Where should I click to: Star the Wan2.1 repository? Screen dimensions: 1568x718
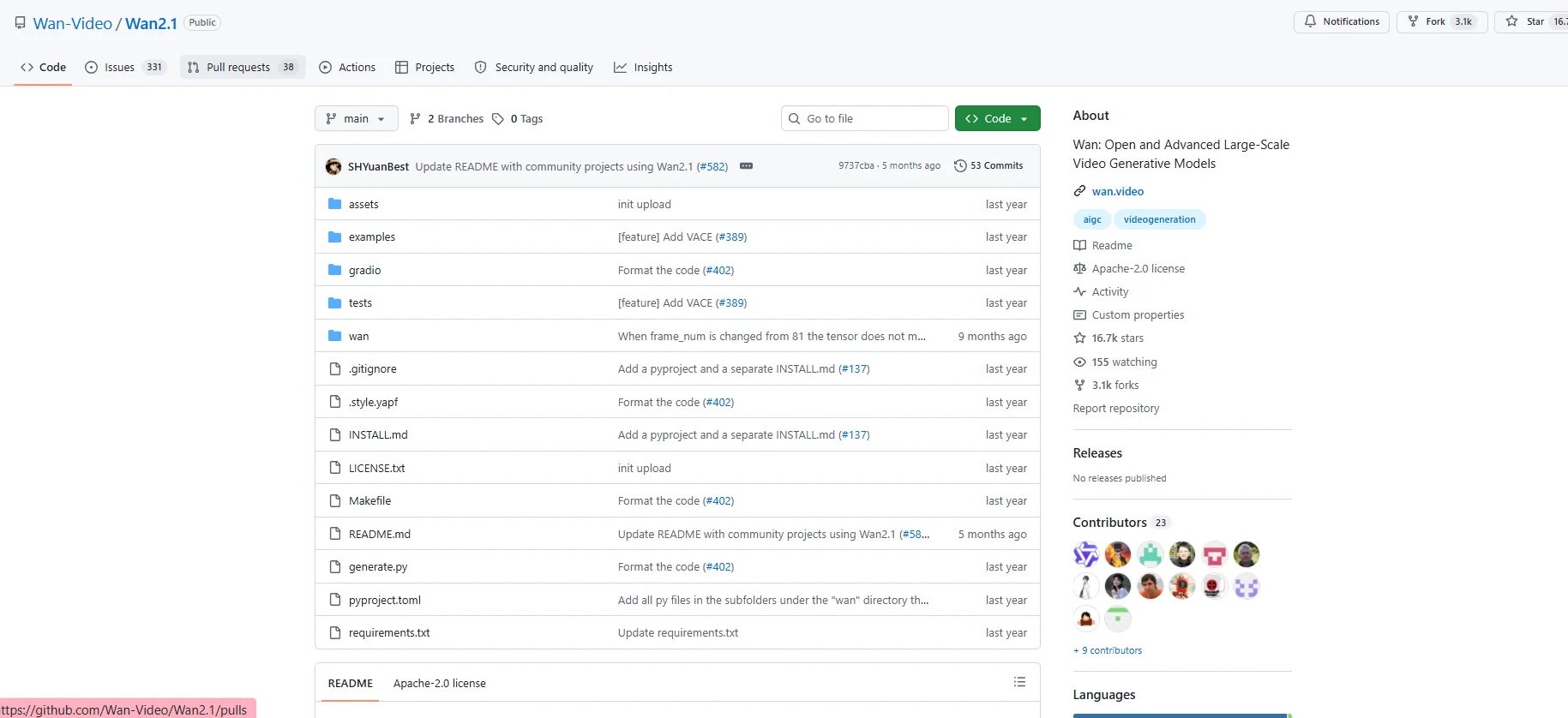tap(1533, 21)
